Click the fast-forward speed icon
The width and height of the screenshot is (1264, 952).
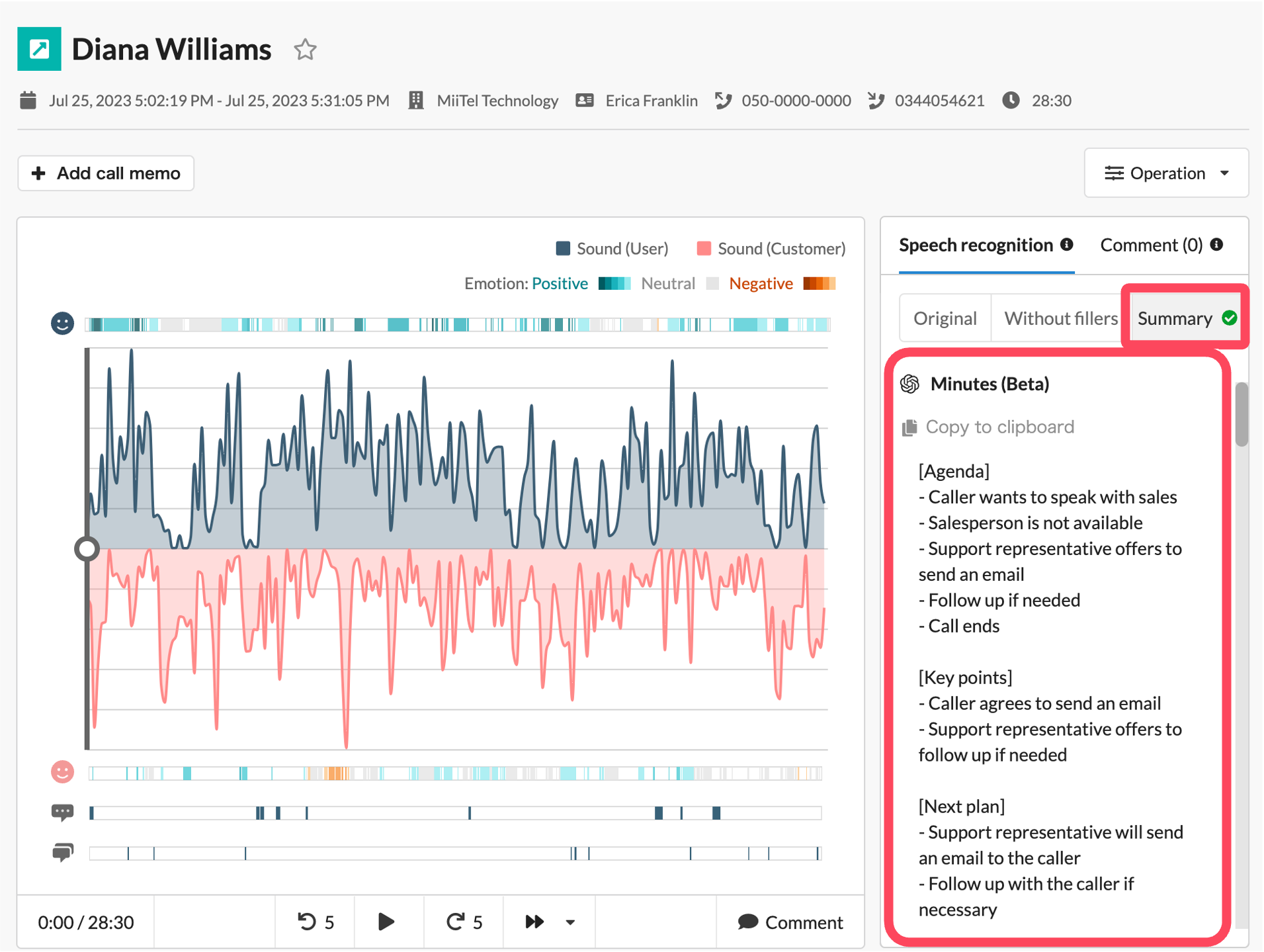coord(534,922)
